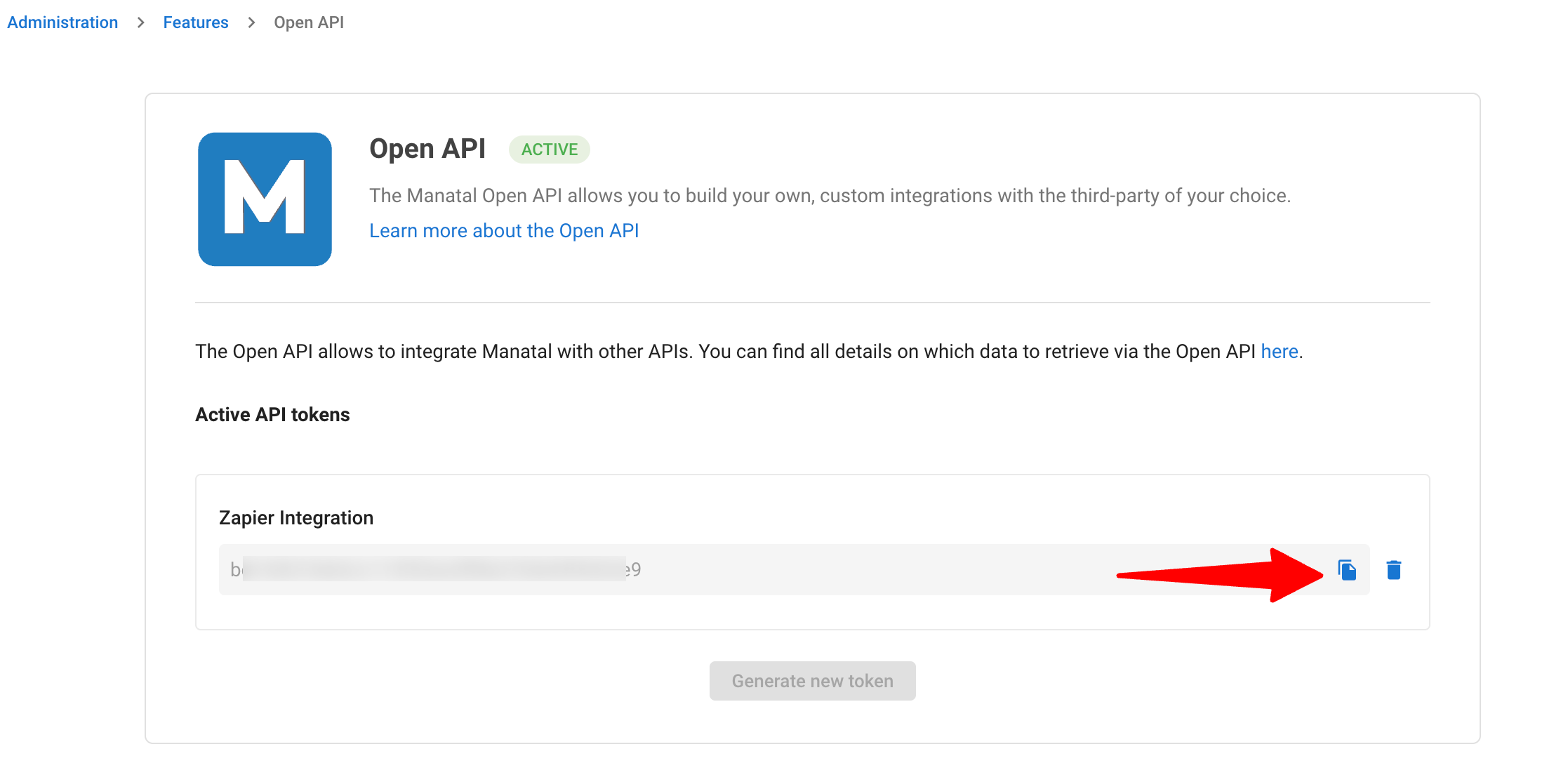Delete the Zapier Integration token
The width and height of the screenshot is (1568, 782).
1394,570
